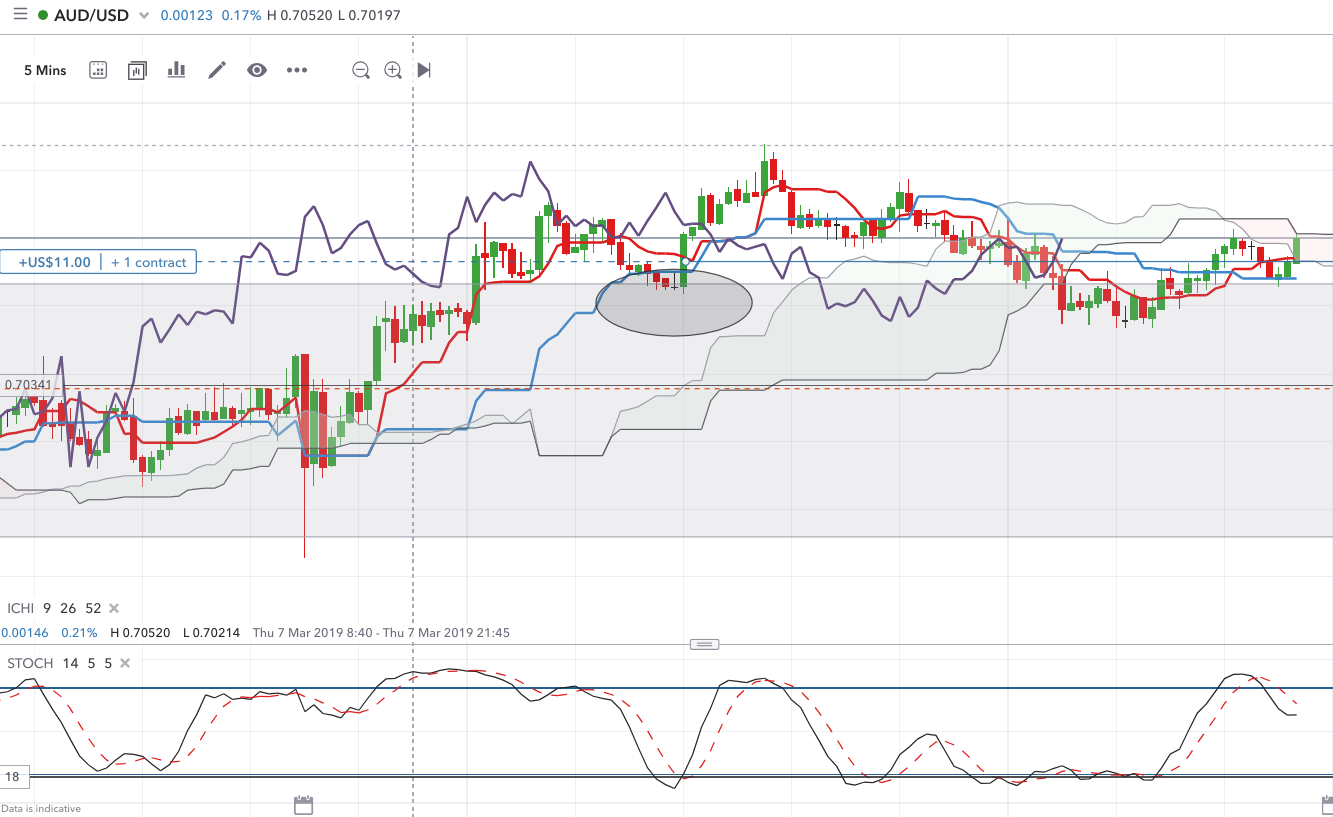The height and width of the screenshot is (817, 1333).
Task: Click the AUD/USD instrument name
Action: tap(91, 16)
